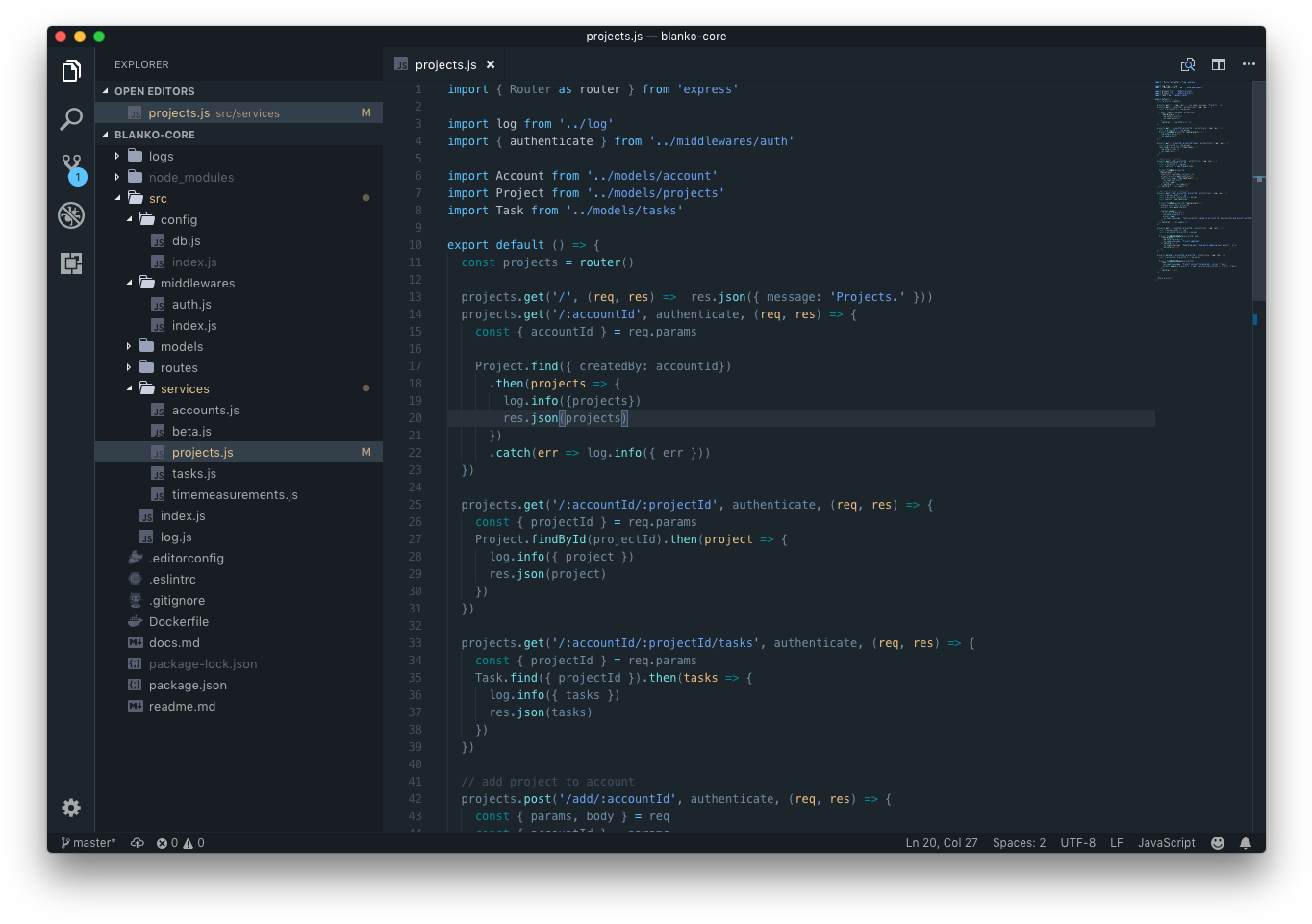The height and width of the screenshot is (924, 1312).
Task: Open the Search view in the activity bar
Action: point(70,119)
